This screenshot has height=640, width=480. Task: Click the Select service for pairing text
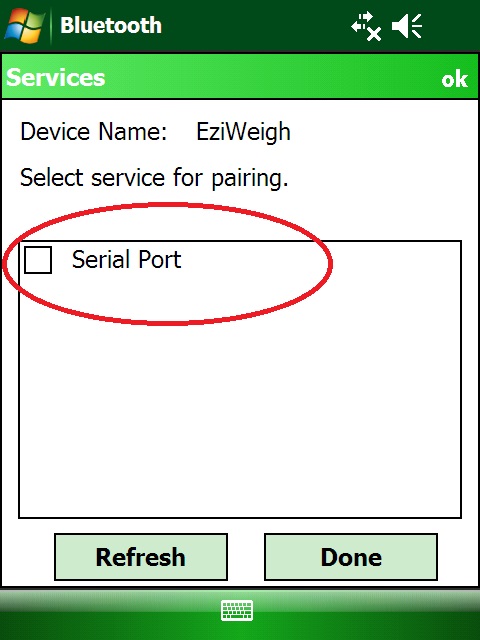point(154,178)
